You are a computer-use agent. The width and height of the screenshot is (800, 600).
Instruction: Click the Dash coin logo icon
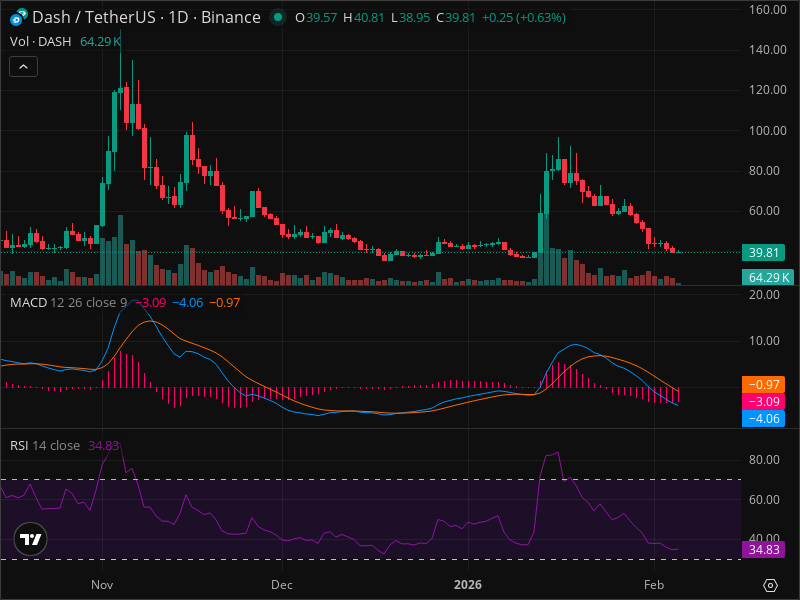pyautogui.click(x=18, y=17)
